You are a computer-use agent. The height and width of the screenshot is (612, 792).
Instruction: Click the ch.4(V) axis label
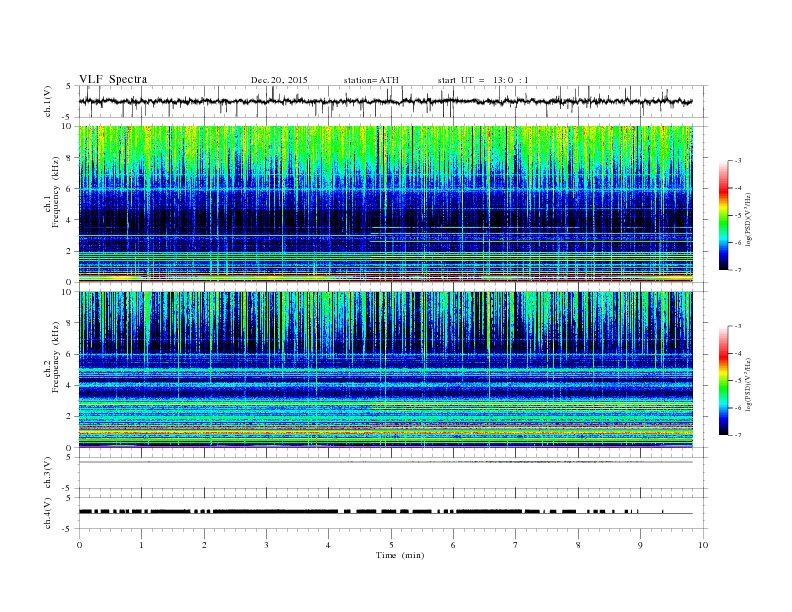tap(48, 513)
